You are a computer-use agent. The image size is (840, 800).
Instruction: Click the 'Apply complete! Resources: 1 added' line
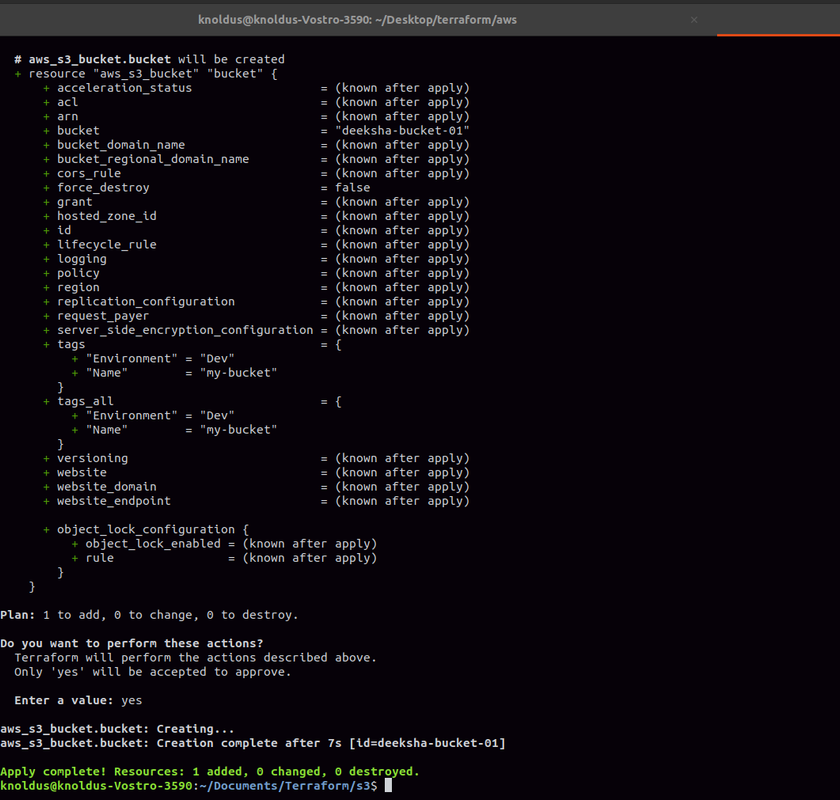tap(209, 772)
